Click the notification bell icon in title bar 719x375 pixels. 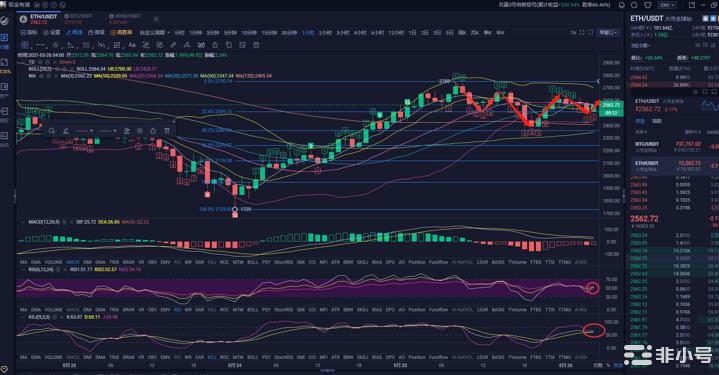(x=621, y=5)
